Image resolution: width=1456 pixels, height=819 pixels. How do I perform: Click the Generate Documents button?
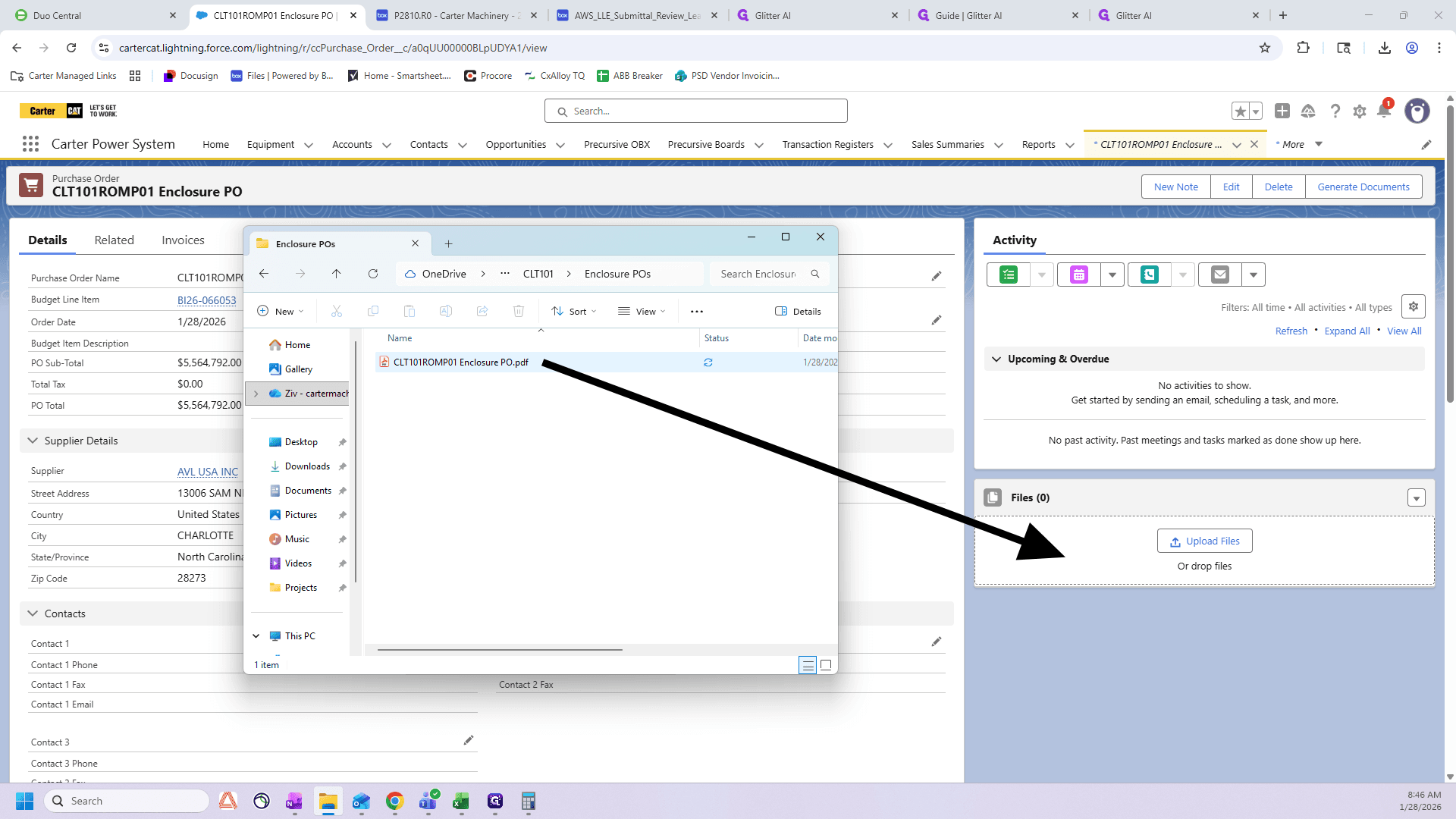click(1363, 187)
